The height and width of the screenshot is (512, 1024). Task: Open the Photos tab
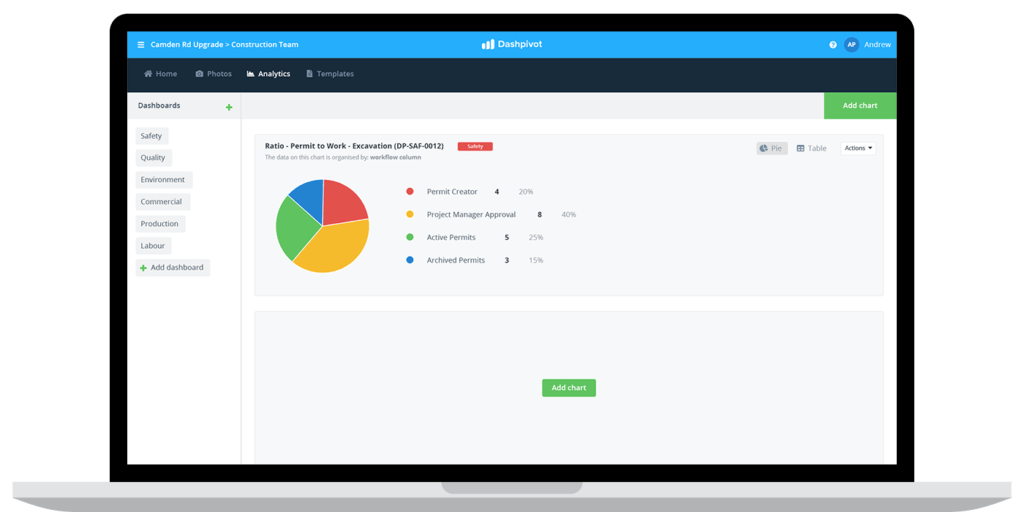tap(214, 74)
